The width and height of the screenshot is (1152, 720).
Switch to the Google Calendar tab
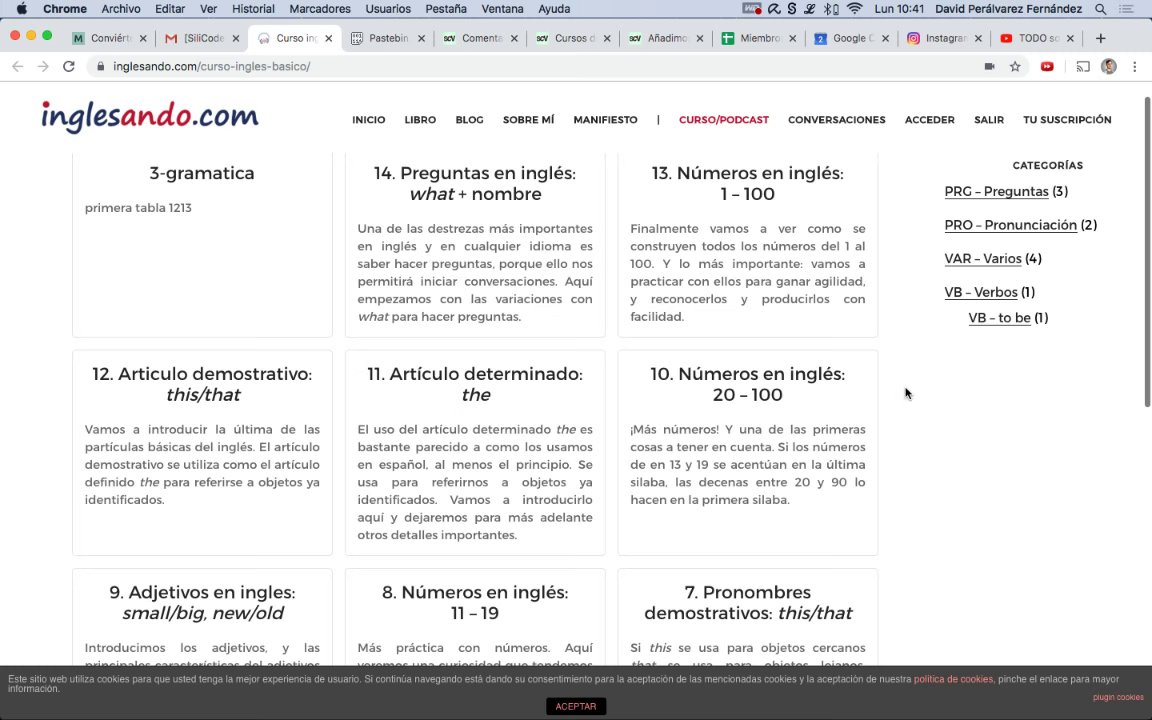pyautogui.click(x=851, y=38)
